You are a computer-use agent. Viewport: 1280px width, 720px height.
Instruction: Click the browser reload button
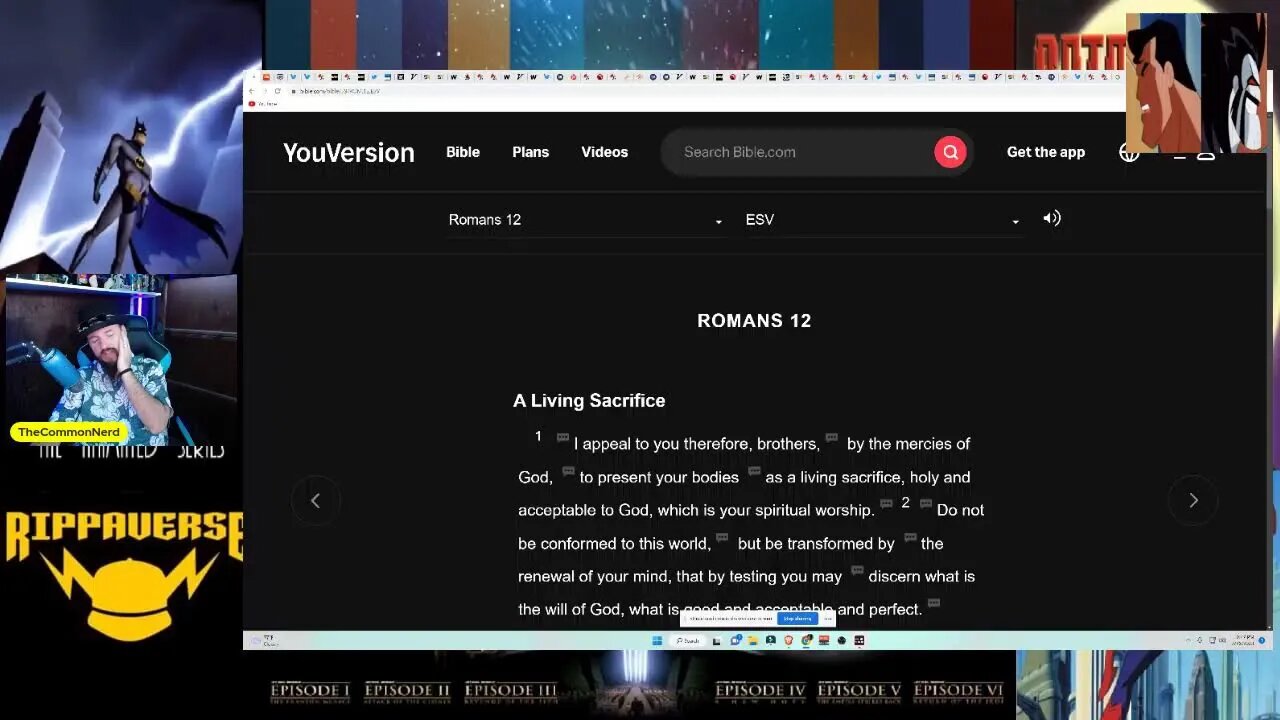point(278,91)
